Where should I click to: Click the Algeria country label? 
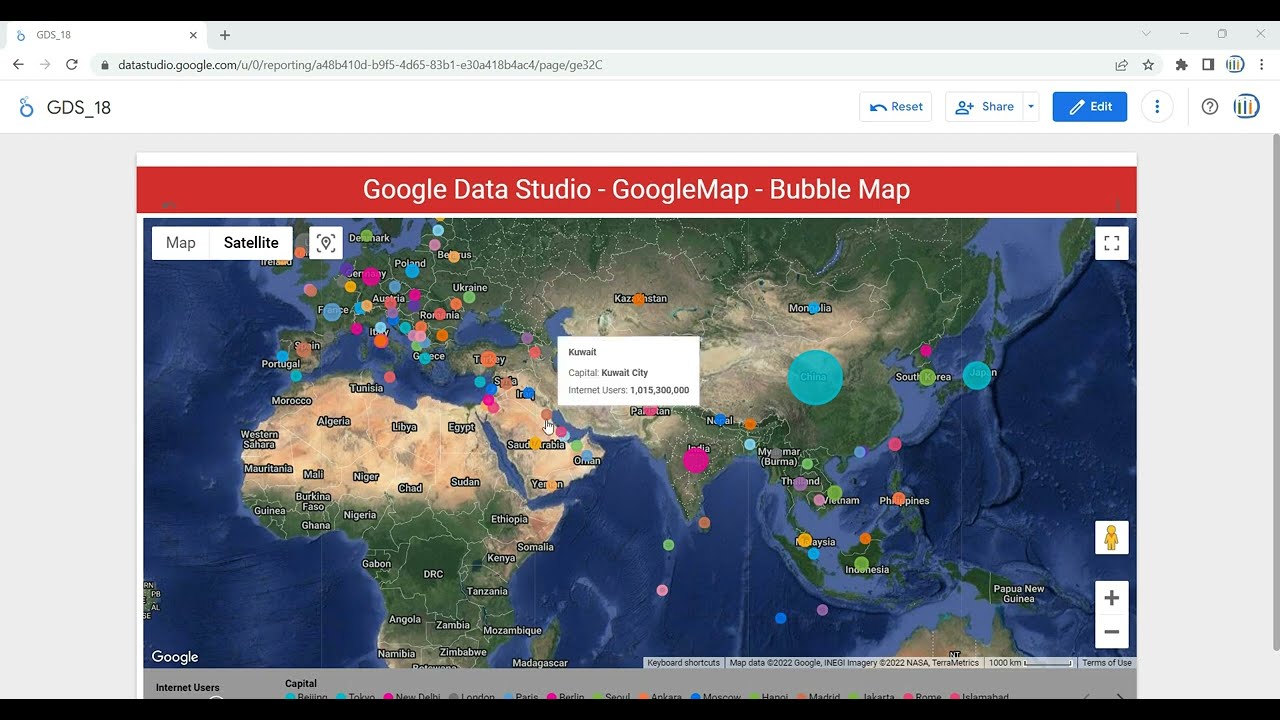click(x=334, y=422)
